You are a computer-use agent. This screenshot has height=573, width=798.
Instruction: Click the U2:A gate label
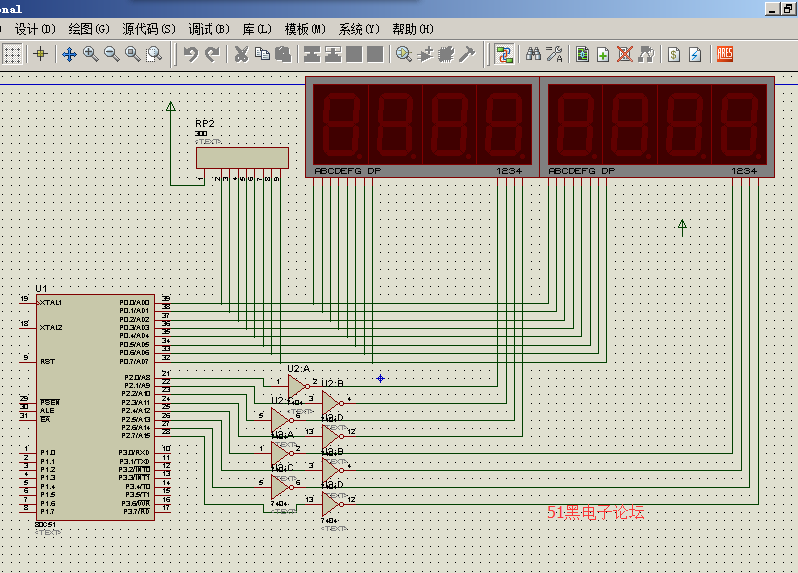tap(298, 368)
